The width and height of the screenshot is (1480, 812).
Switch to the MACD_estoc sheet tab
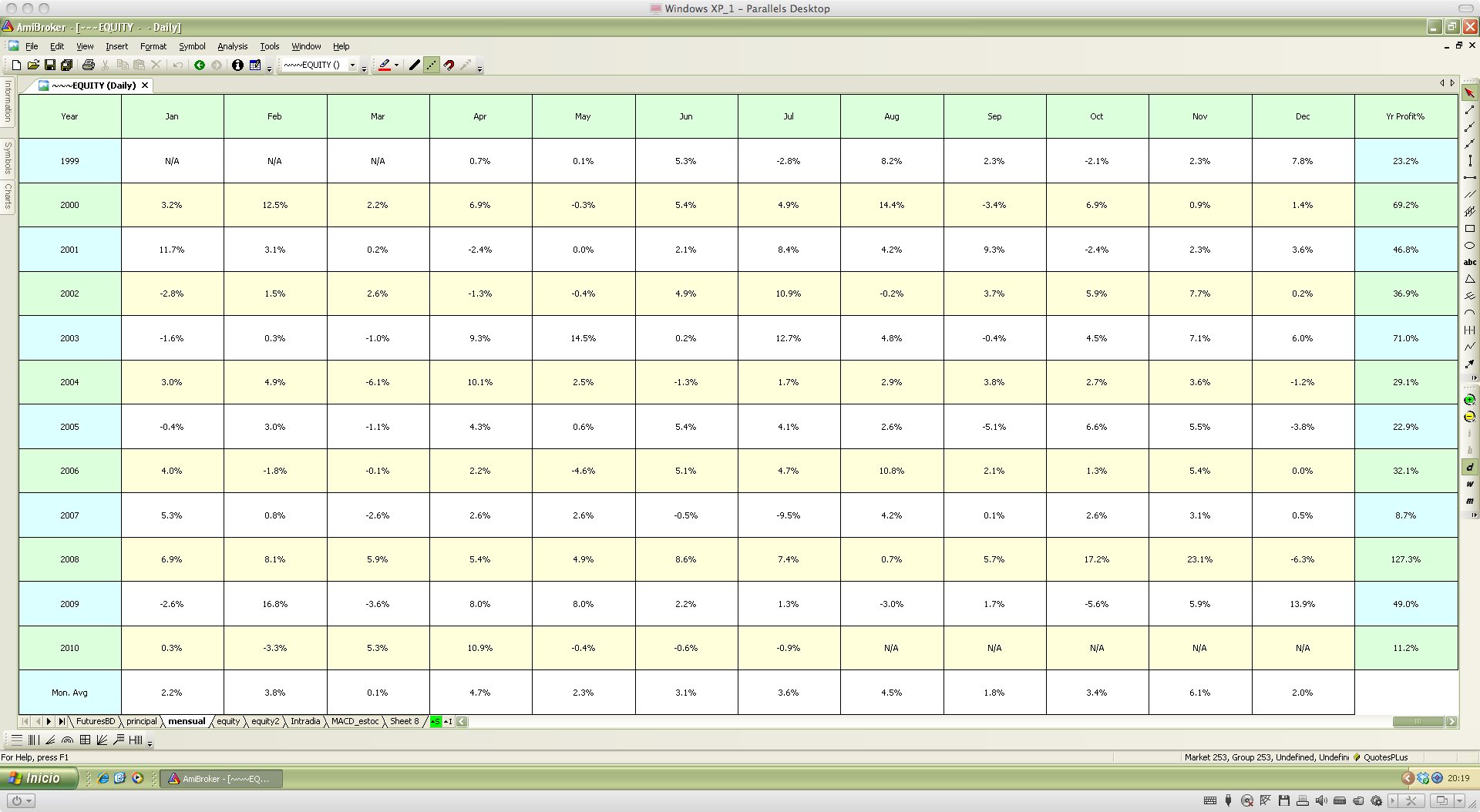pos(355,722)
